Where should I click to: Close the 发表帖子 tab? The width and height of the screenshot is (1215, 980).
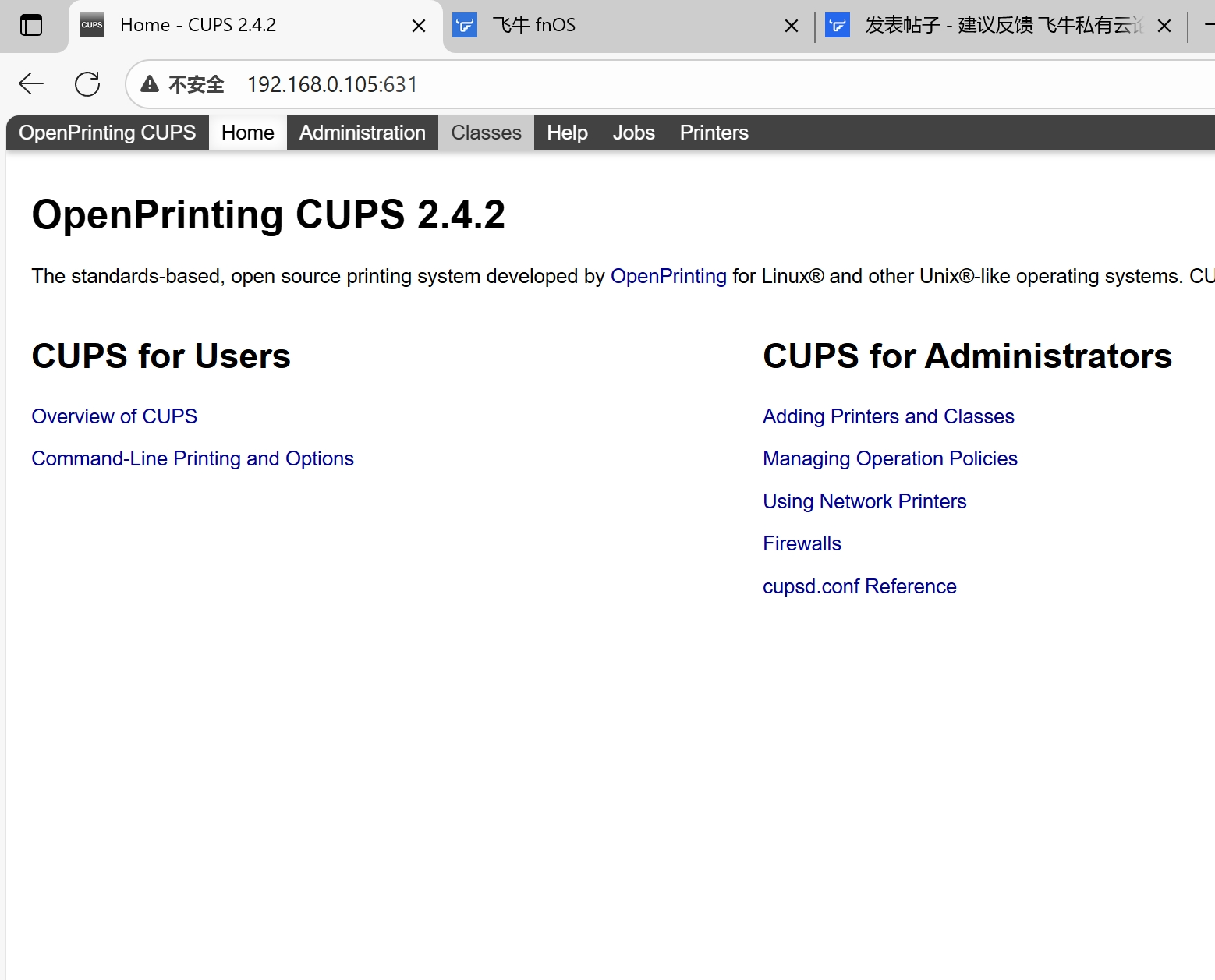pos(1164,26)
